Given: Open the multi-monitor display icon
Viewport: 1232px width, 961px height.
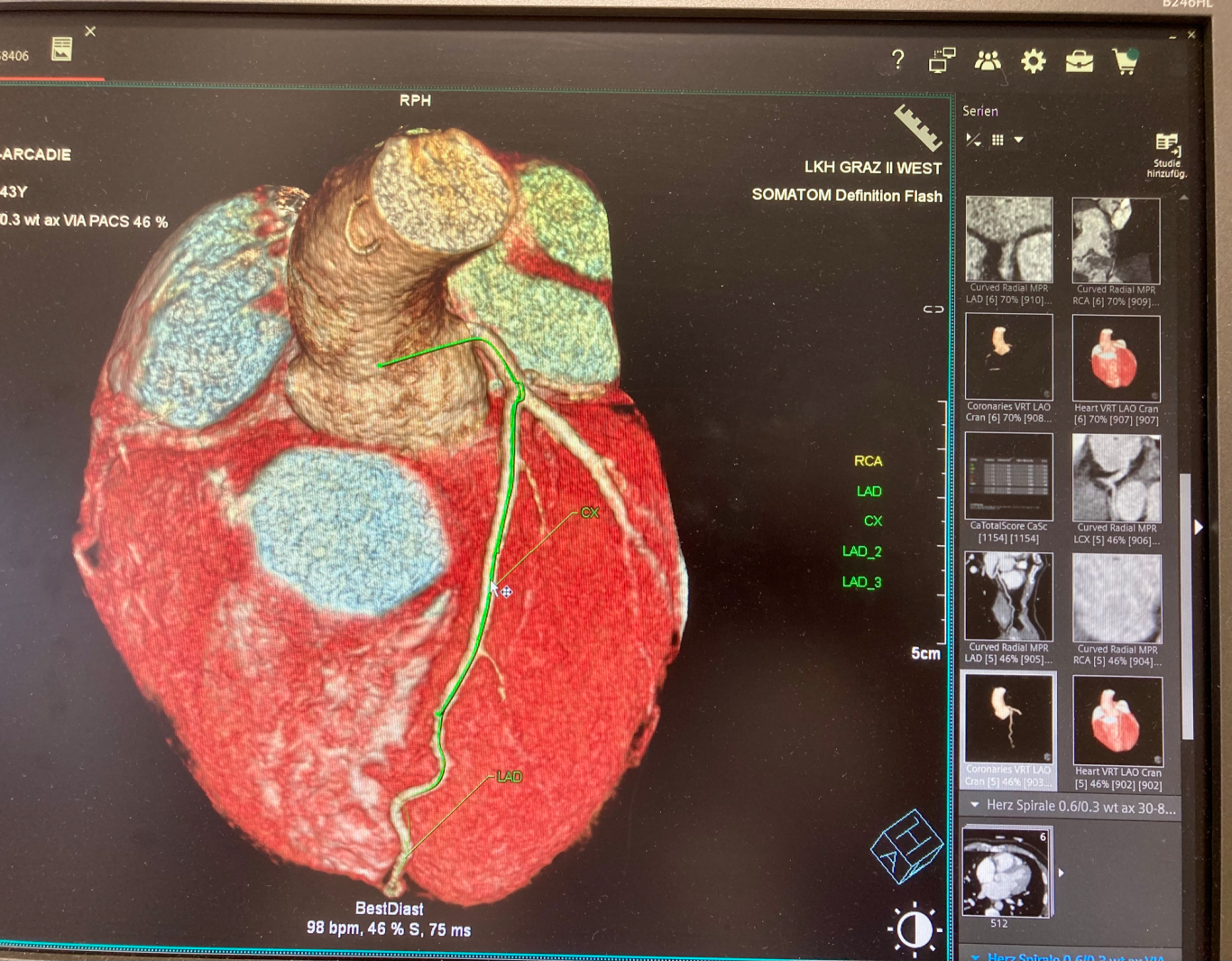Looking at the screenshot, I should [x=942, y=60].
